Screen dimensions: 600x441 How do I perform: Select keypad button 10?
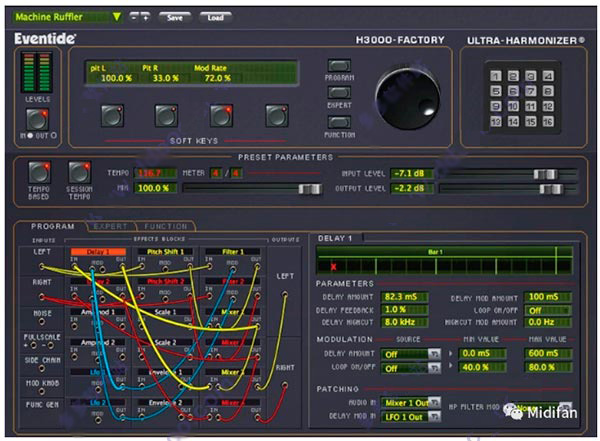pos(513,106)
